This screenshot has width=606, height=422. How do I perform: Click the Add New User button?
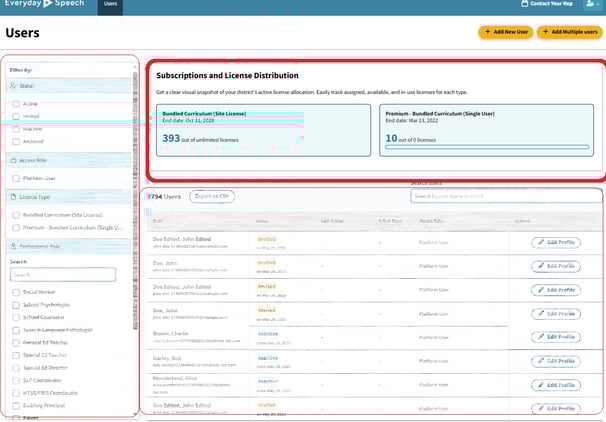coord(506,32)
